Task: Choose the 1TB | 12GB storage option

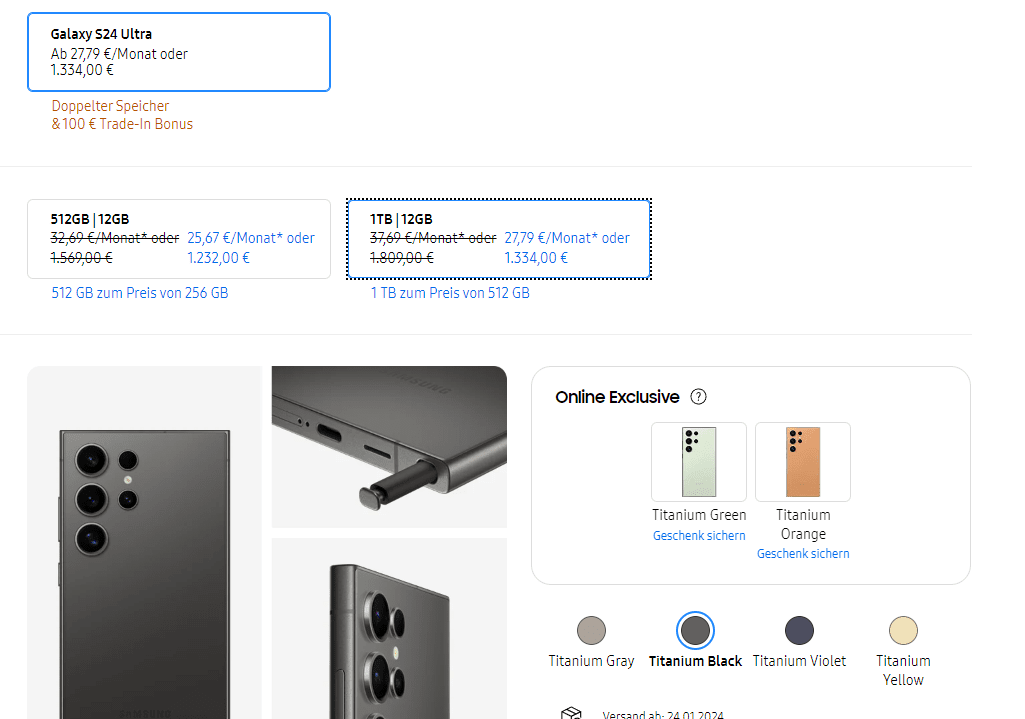Action: click(499, 239)
